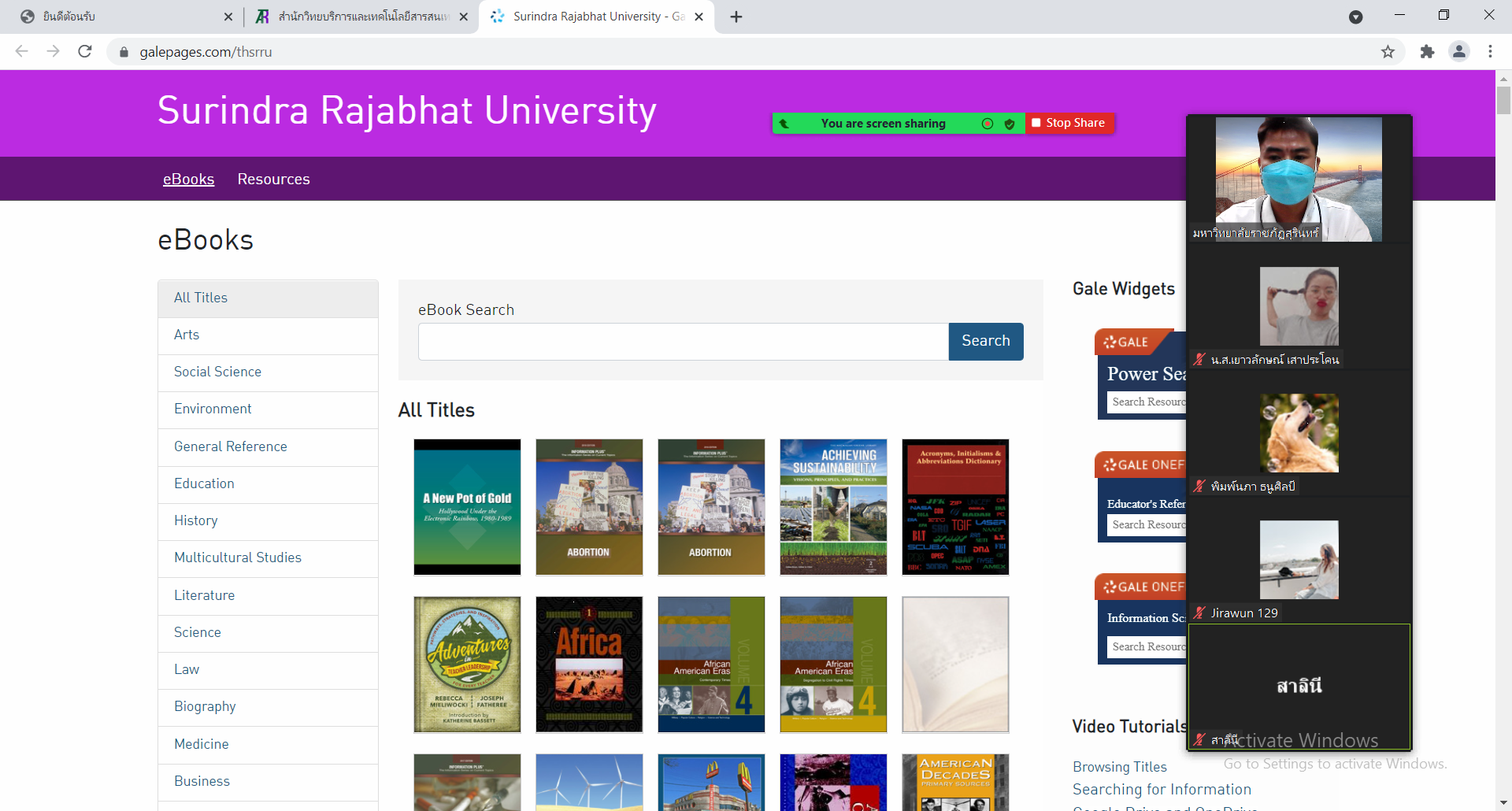
Task: Open the Chrome three-dot menu
Action: [1490, 52]
